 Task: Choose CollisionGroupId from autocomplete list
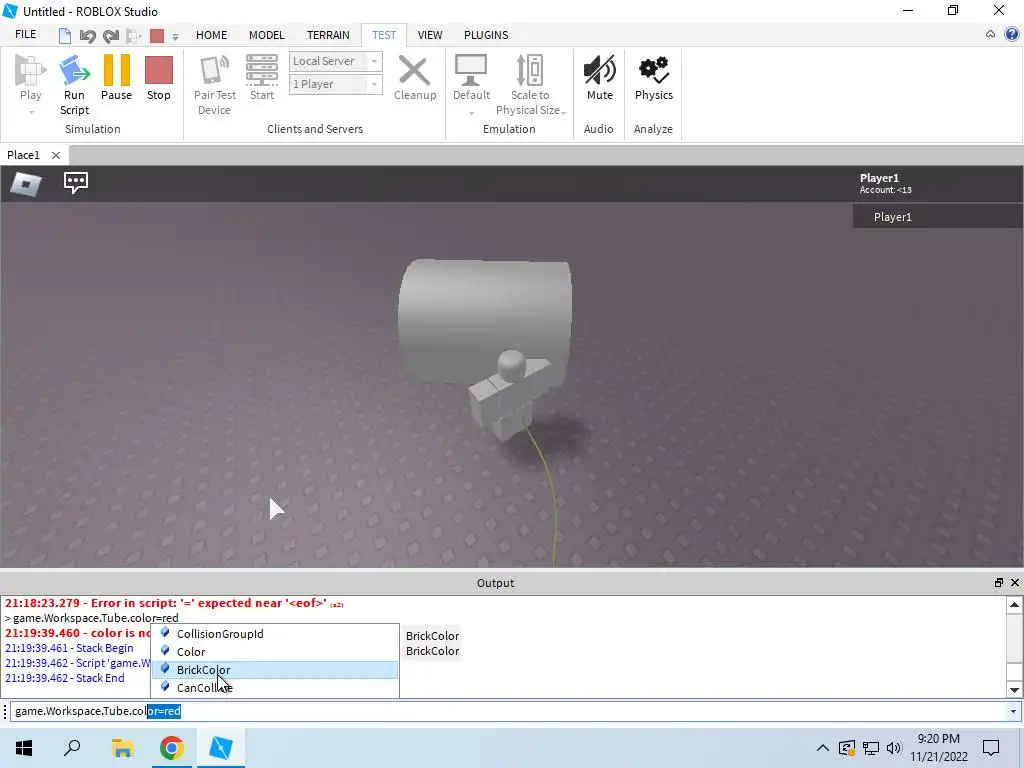(x=275, y=633)
